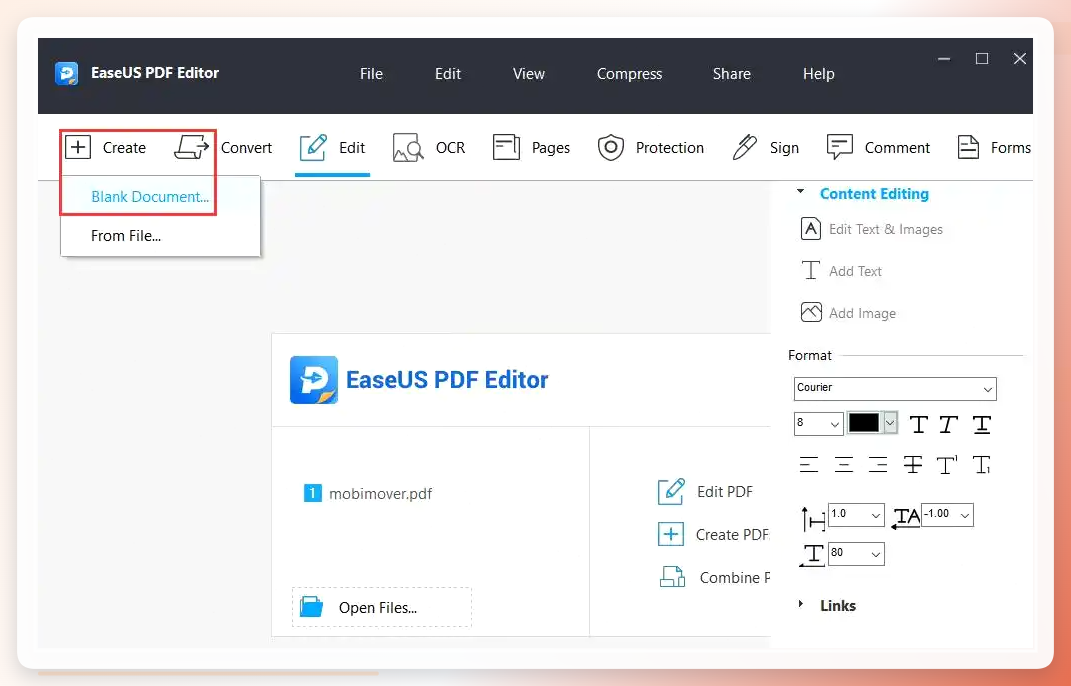Click the Forms document icon
This screenshot has height=686, width=1071.
(x=968, y=148)
